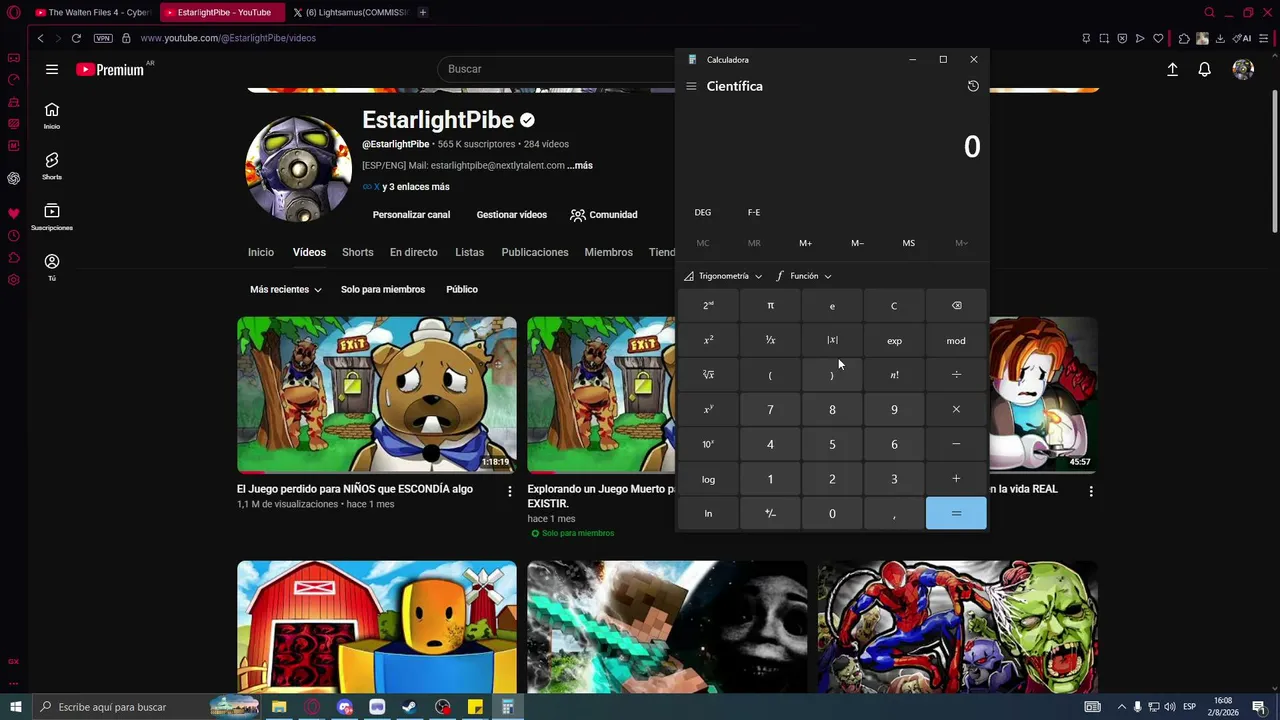Open a new browser tab
Image resolution: width=1280 pixels, height=720 pixels.
tap(423, 12)
